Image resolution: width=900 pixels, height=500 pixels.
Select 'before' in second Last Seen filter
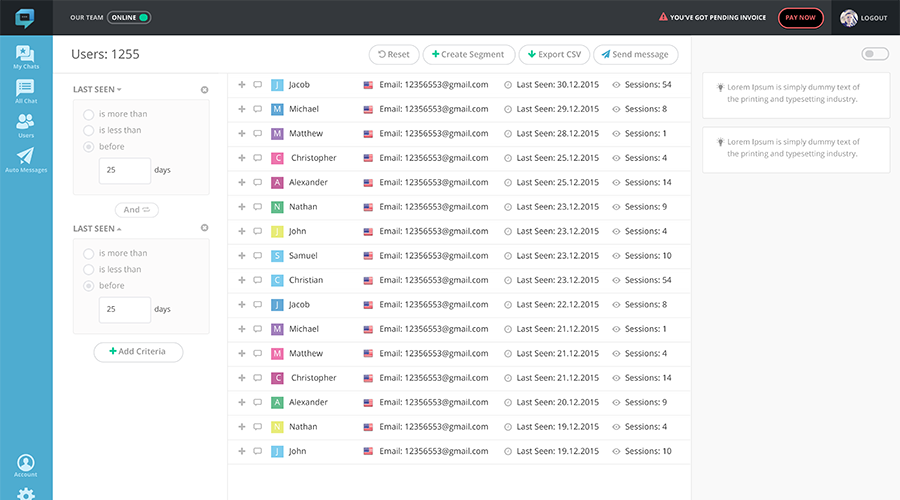coord(88,286)
